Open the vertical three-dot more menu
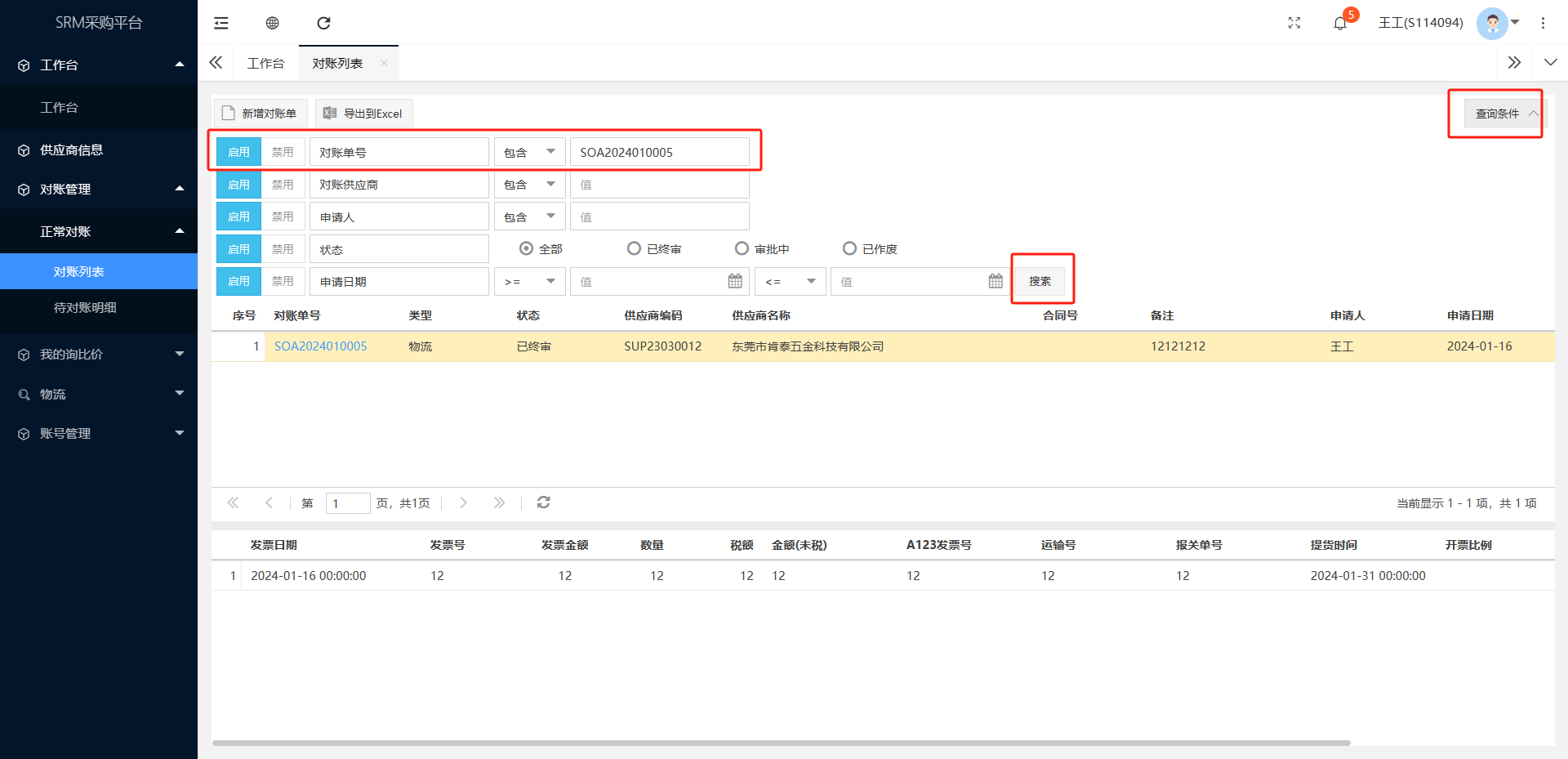 click(1543, 23)
